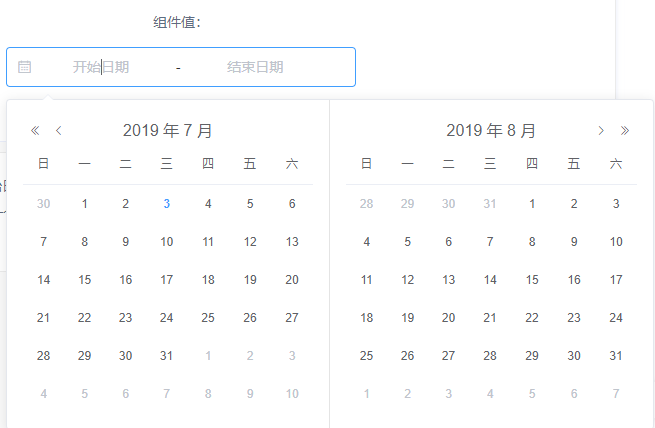
Task: Open the 2019 年 8 月 header
Action: (x=491, y=131)
